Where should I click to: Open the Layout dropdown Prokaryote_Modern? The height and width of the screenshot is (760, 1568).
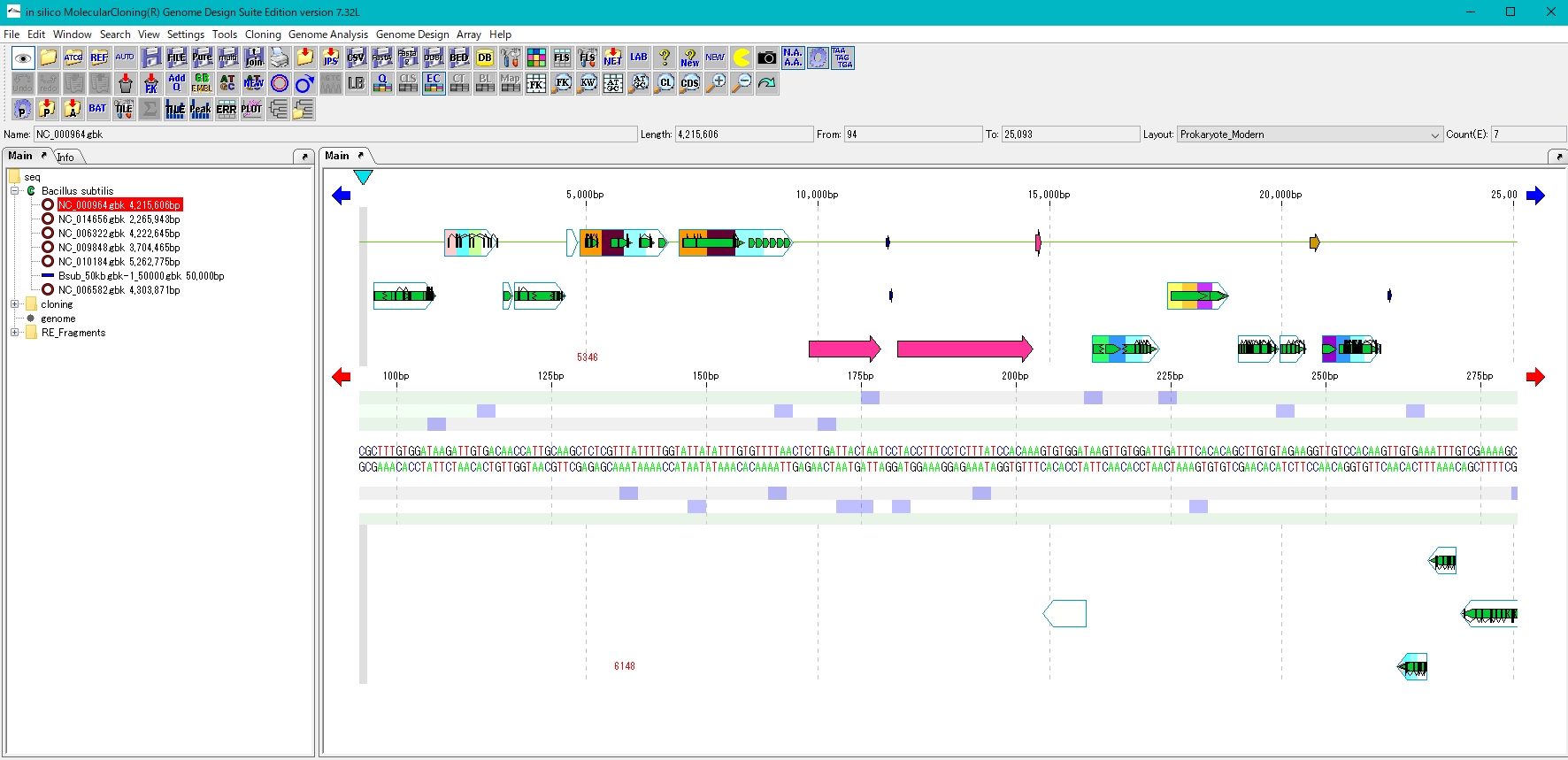coord(1310,134)
